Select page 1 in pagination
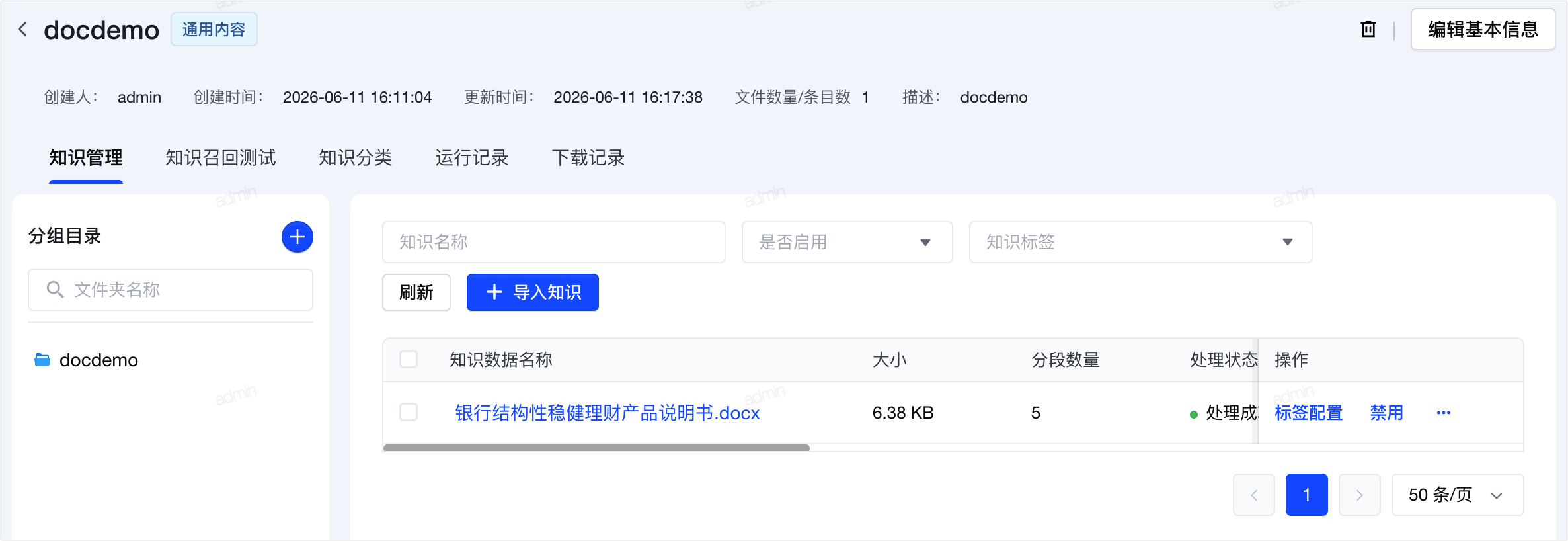The image size is (1568, 541). pyautogui.click(x=1306, y=495)
